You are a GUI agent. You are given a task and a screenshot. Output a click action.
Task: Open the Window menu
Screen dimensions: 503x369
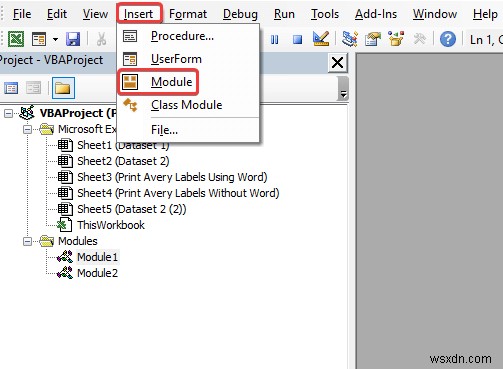[435, 14]
